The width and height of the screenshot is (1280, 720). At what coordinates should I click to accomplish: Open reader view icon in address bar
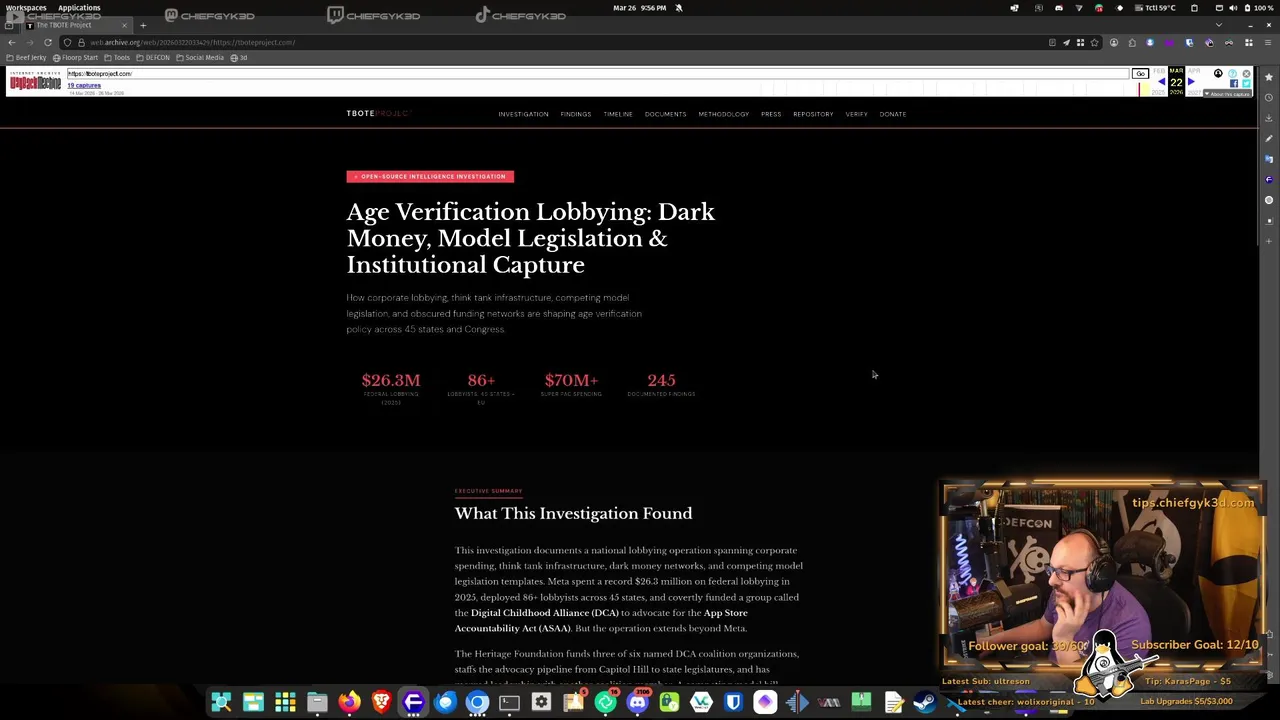pyautogui.click(x=1052, y=42)
